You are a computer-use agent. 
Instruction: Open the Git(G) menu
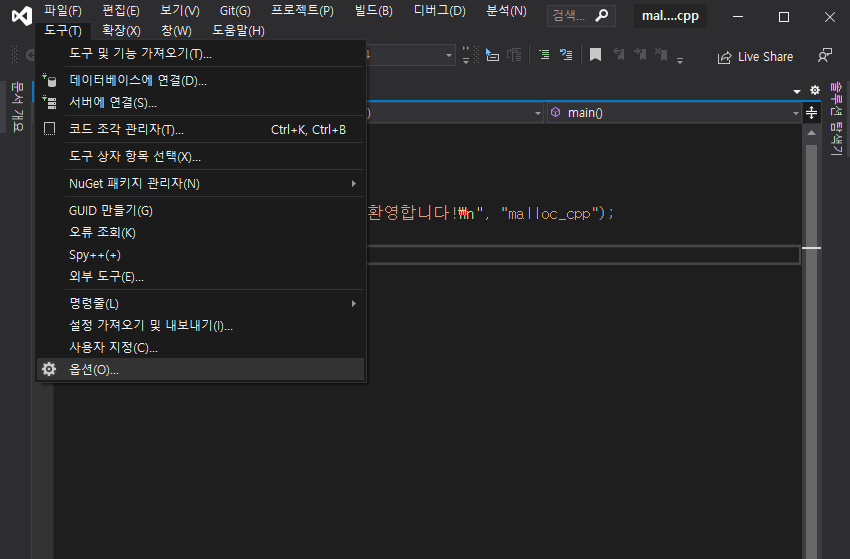(x=235, y=10)
